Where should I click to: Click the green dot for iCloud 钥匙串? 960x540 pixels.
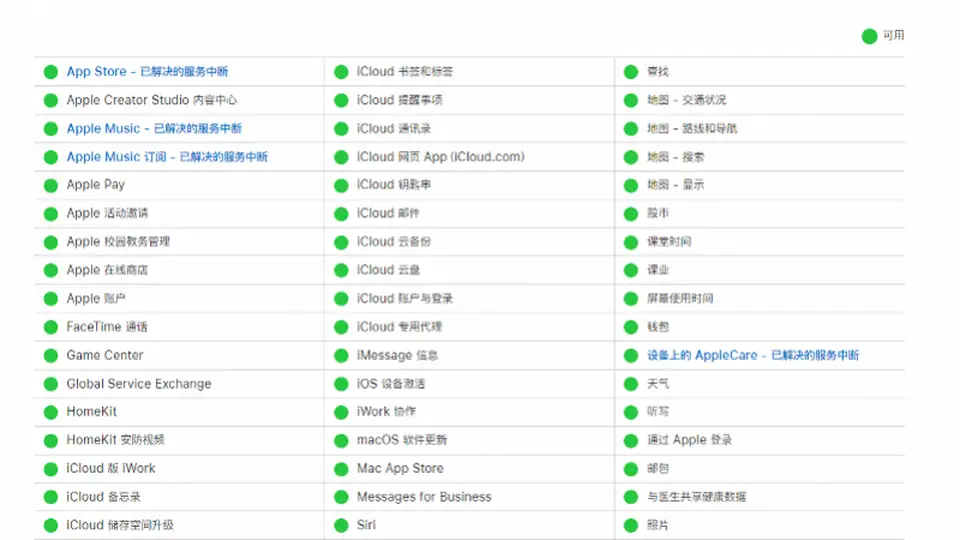tap(341, 186)
